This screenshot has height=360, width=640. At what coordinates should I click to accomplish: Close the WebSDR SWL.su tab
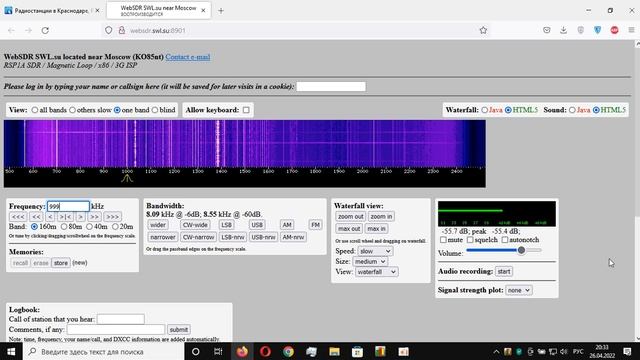[x=203, y=11]
